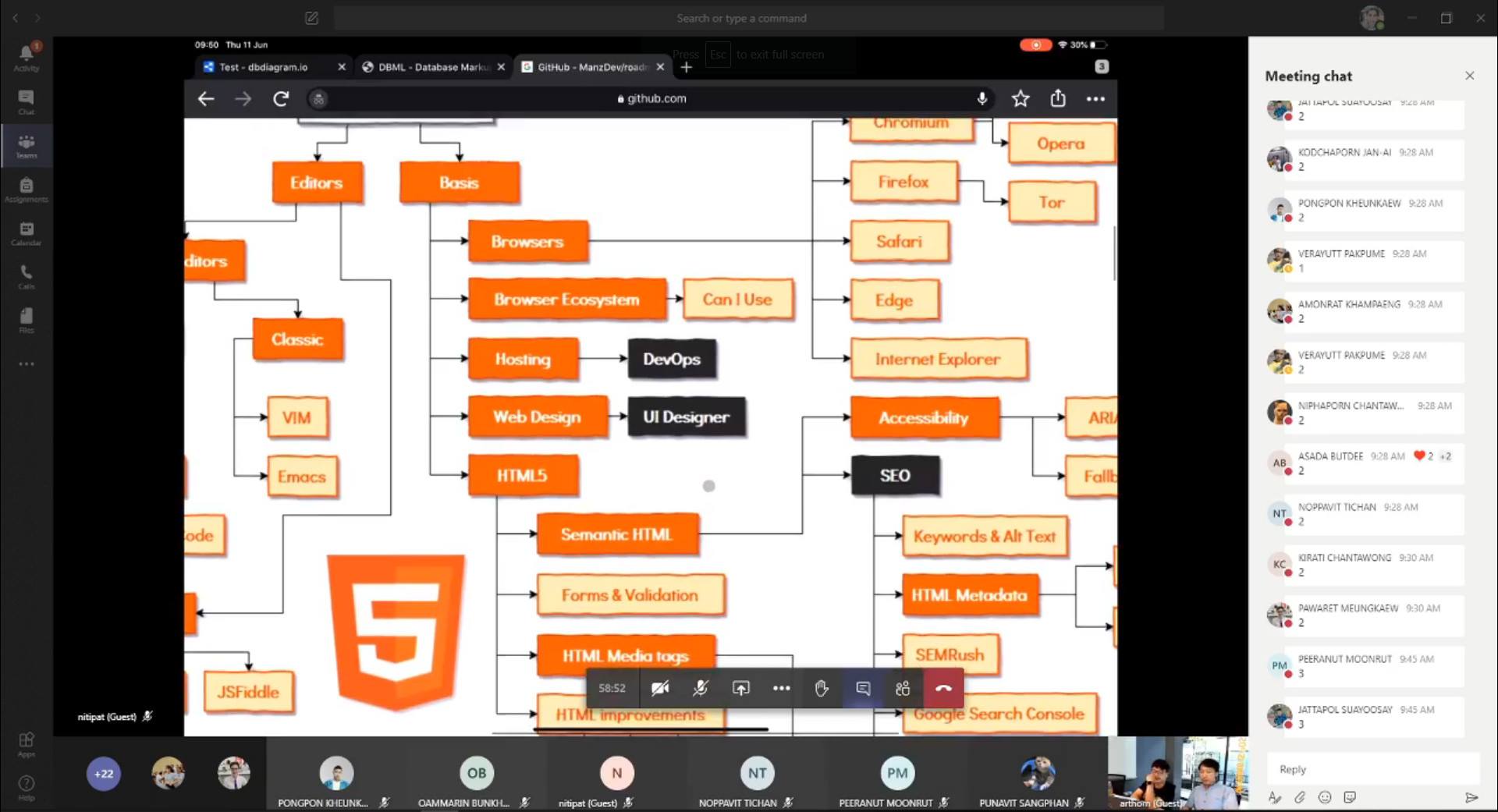Click PEERANUT MOONRUT 9:45 AM chat message

[x=1375, y=666]
